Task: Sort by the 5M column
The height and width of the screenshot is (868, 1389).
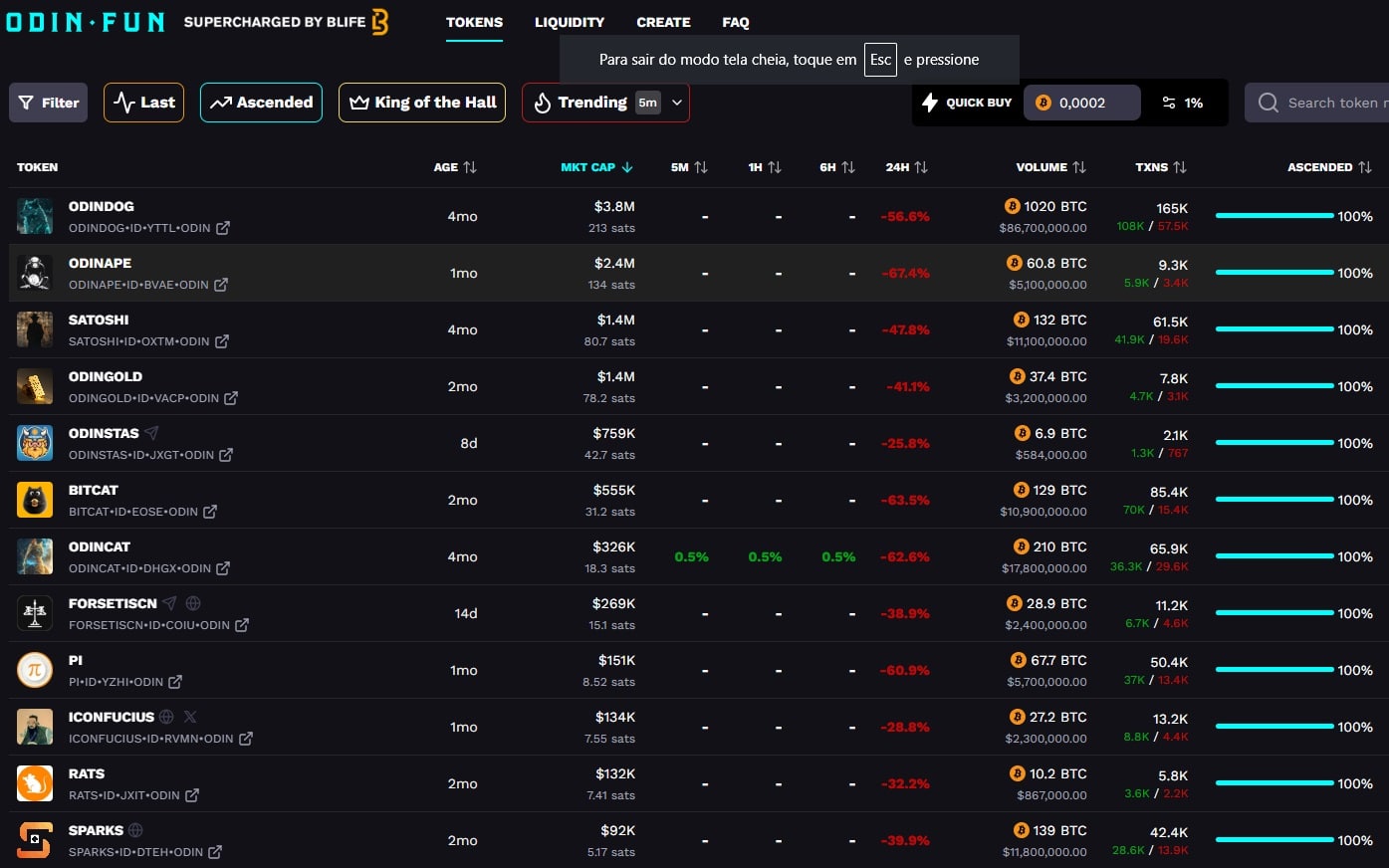Action: pyautogui.click(x=689, y=167)
